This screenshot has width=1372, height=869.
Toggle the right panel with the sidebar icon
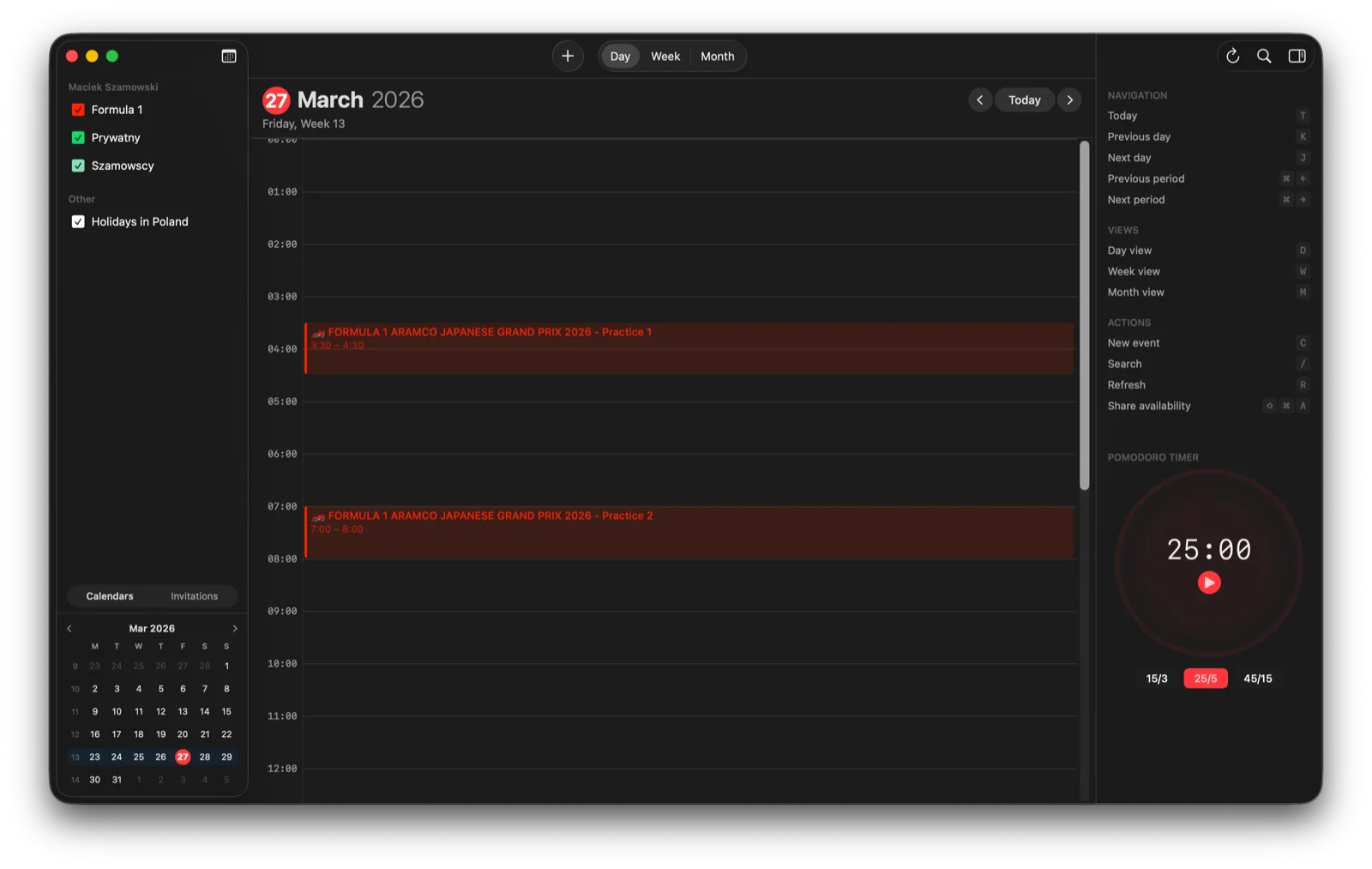[x=1297, y=56]
